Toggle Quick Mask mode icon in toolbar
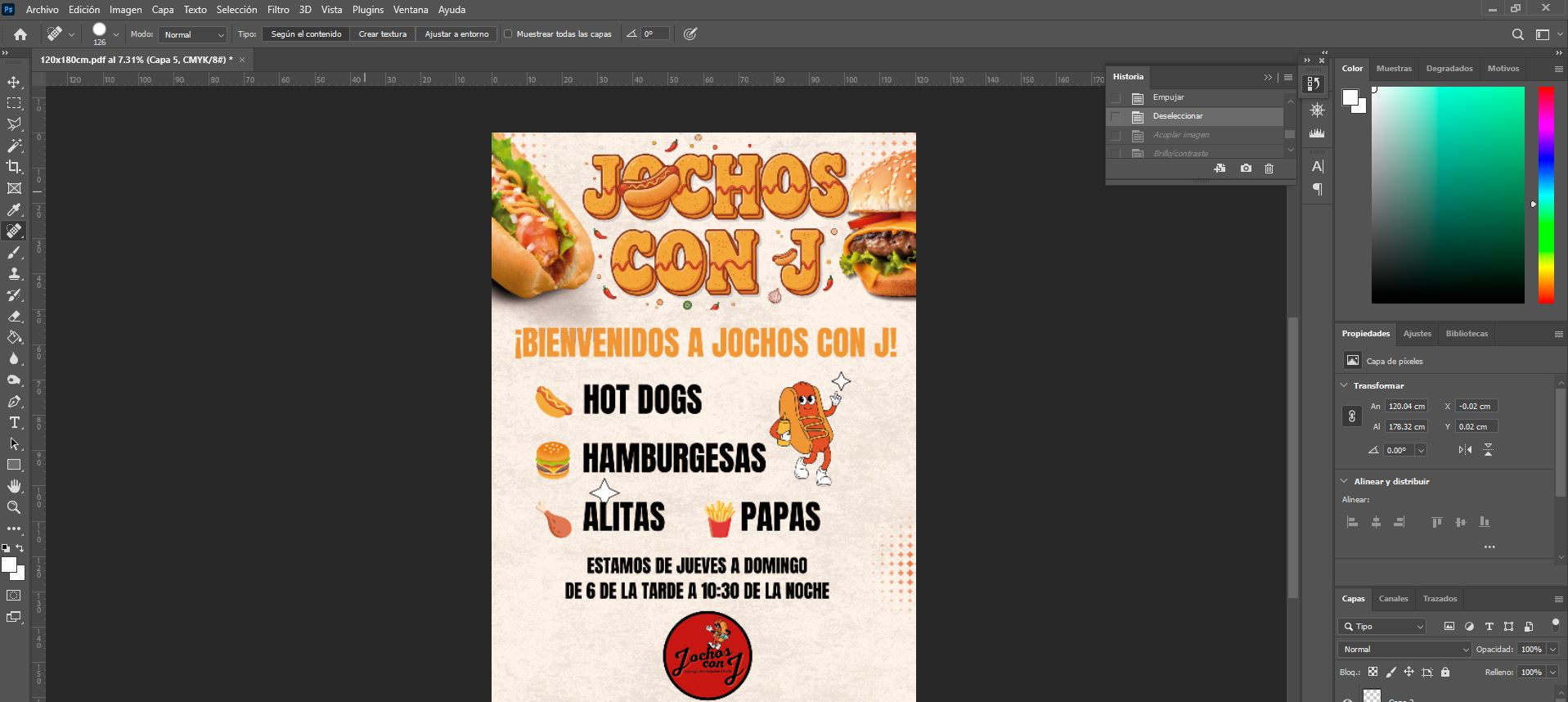 [x=14, y=596]
